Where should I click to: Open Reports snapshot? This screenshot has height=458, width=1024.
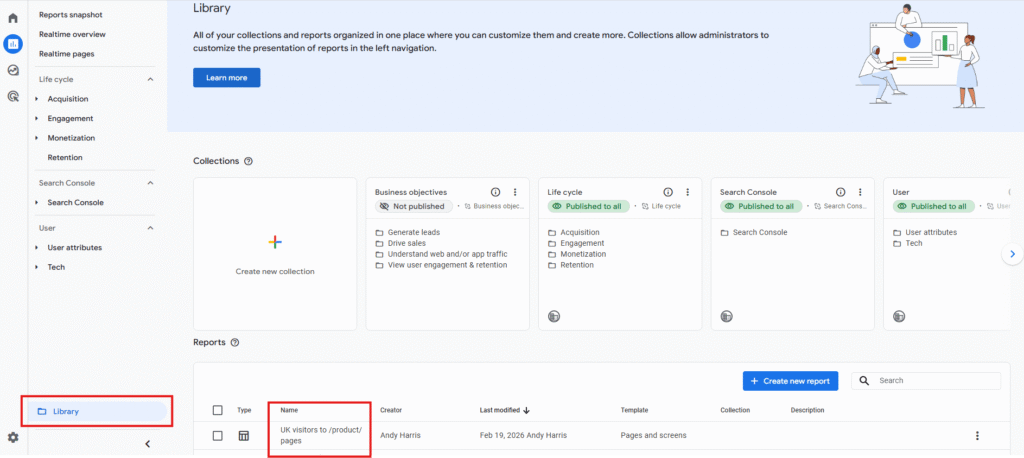click(71, 14)
